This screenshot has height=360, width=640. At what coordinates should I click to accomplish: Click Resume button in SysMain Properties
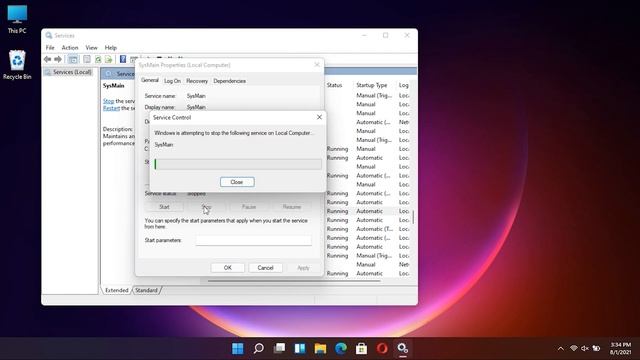[x=291, y=207]
